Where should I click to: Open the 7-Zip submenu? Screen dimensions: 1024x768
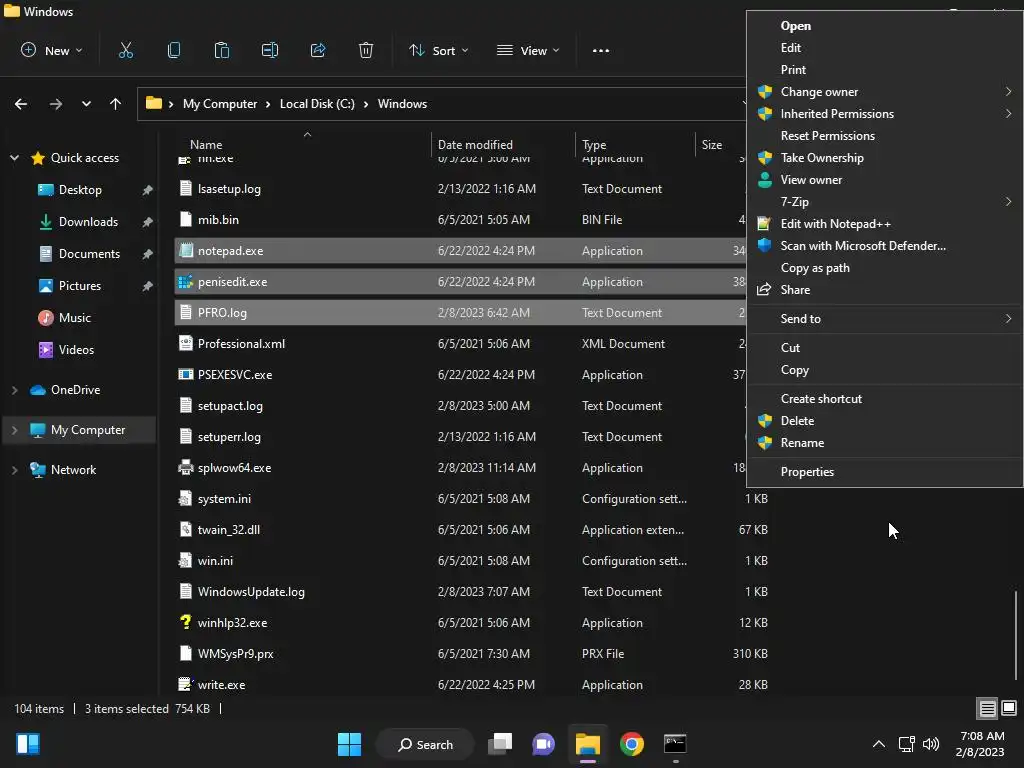(885, 202)
